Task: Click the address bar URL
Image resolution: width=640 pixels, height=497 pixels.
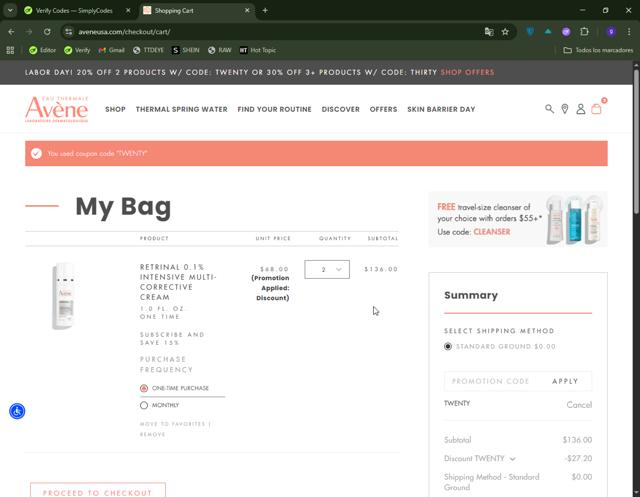Action: (124, 31)
